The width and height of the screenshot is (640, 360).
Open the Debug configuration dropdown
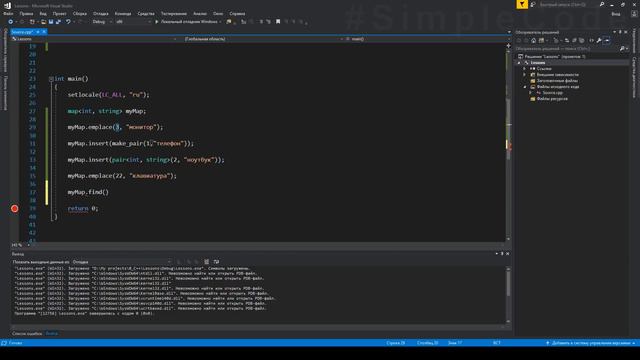[x=102, y=22]
